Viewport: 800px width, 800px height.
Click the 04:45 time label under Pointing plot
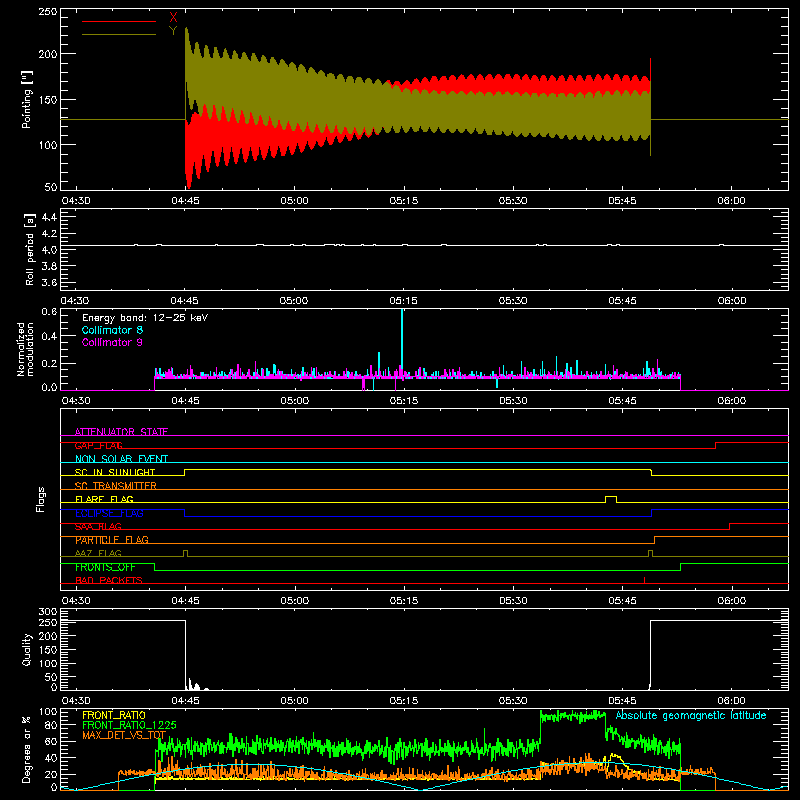pos(185,201)
